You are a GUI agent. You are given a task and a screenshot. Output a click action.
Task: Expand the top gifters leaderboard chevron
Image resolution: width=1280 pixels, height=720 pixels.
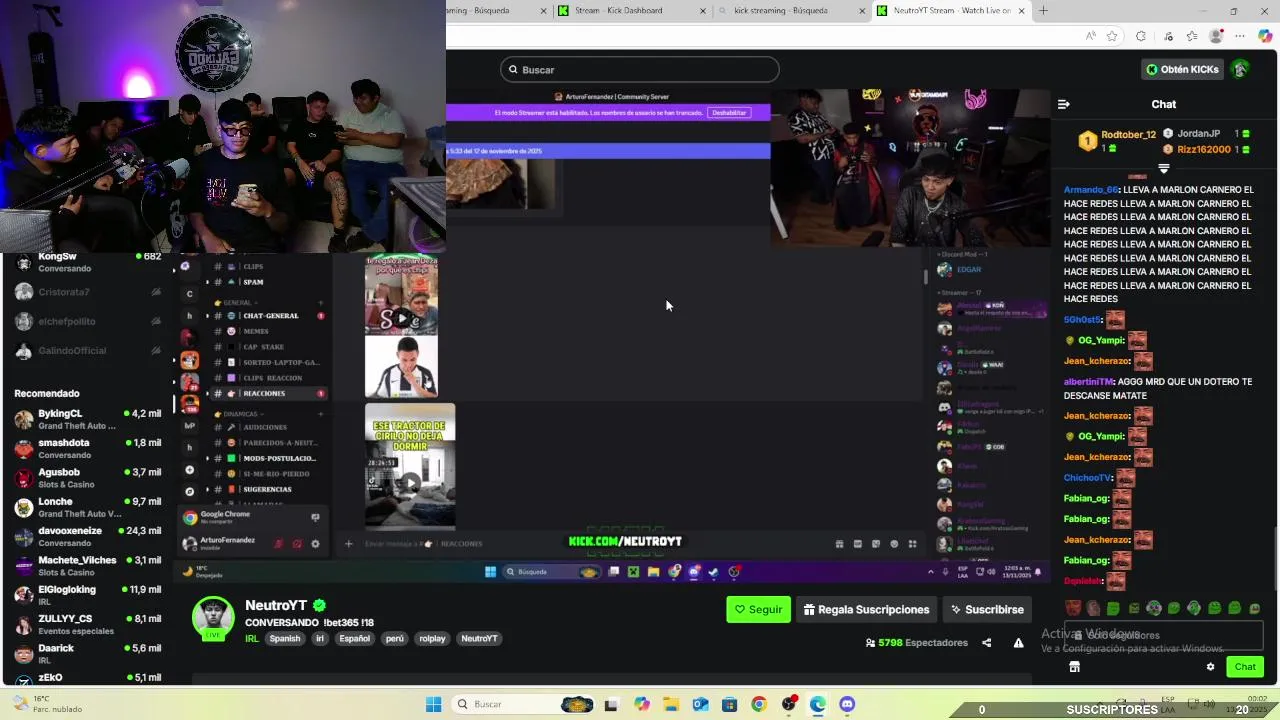coord(1163,168)
